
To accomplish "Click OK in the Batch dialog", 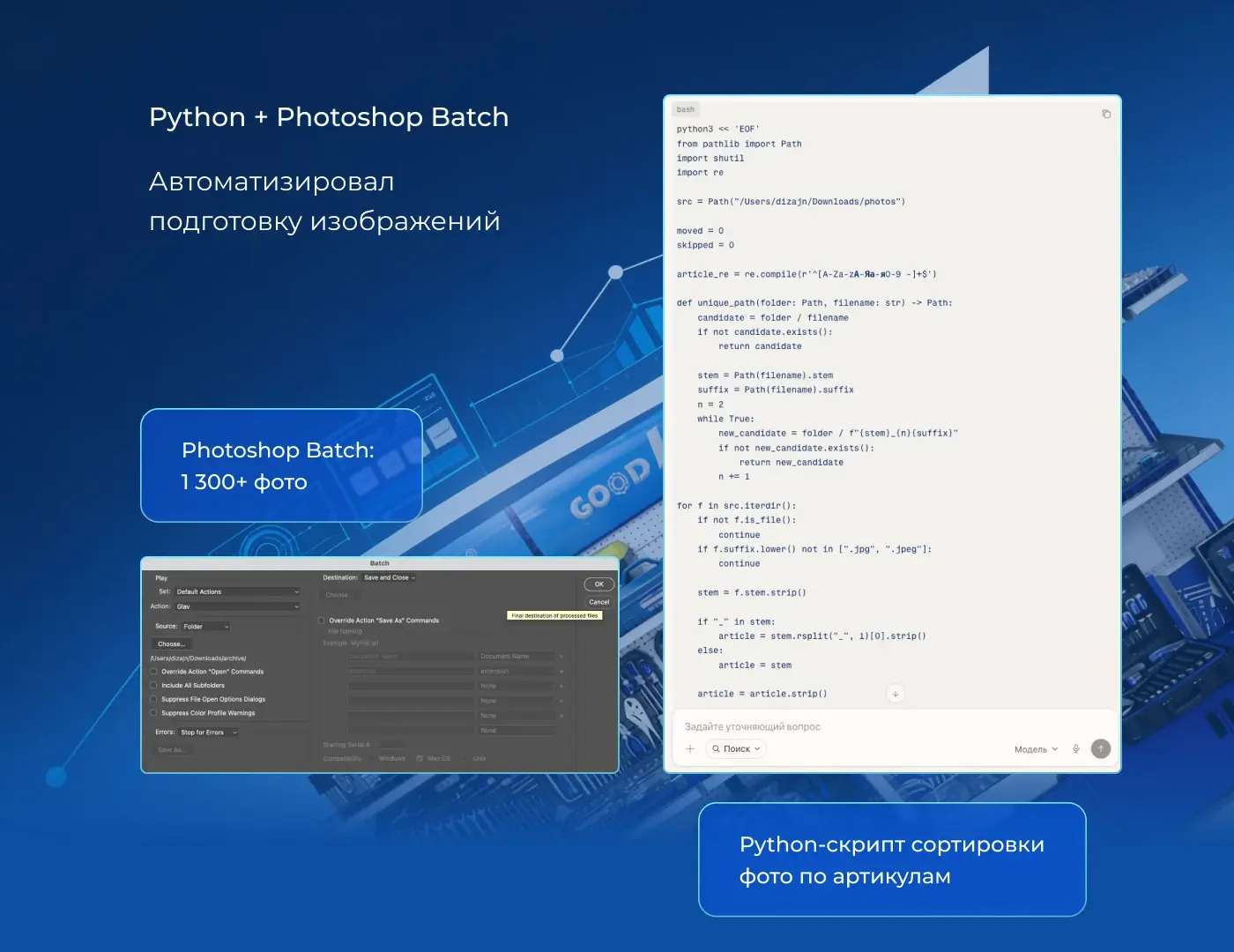I will pyautogui.click(x=598, y=584).
